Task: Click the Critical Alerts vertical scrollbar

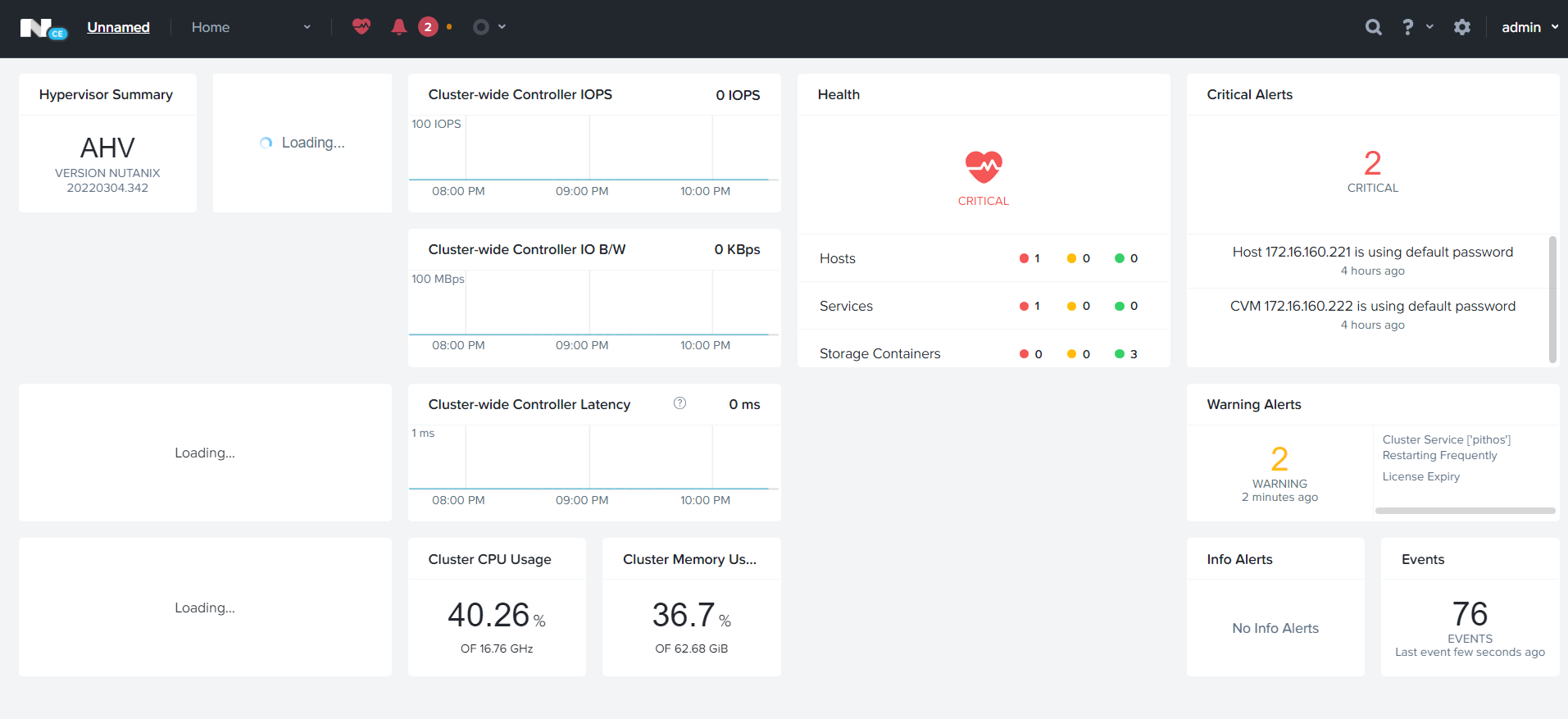Action: (x=1552, y=299)
